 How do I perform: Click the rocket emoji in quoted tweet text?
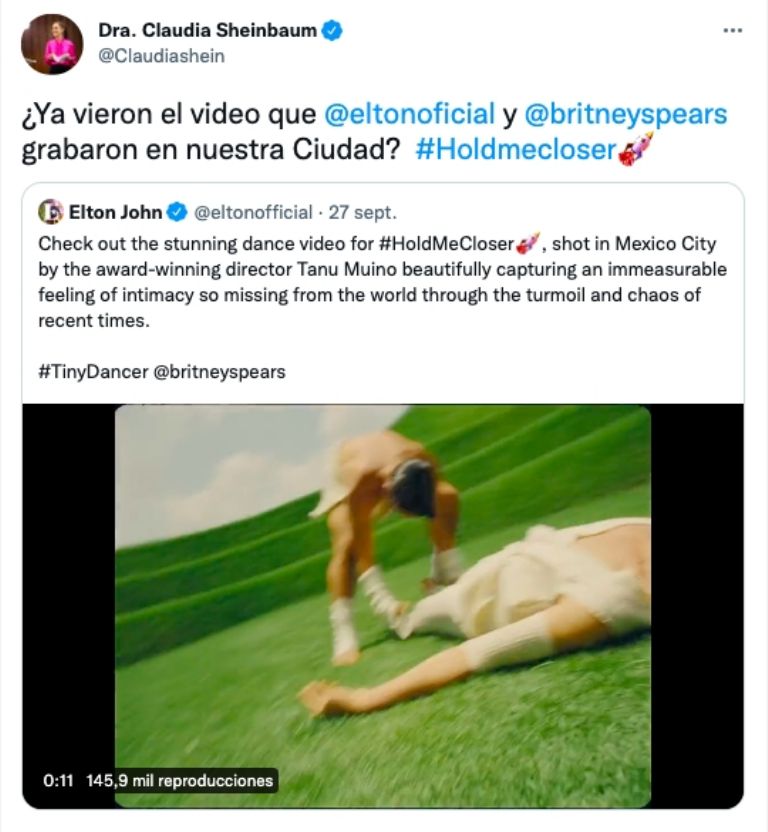[528, 244]
